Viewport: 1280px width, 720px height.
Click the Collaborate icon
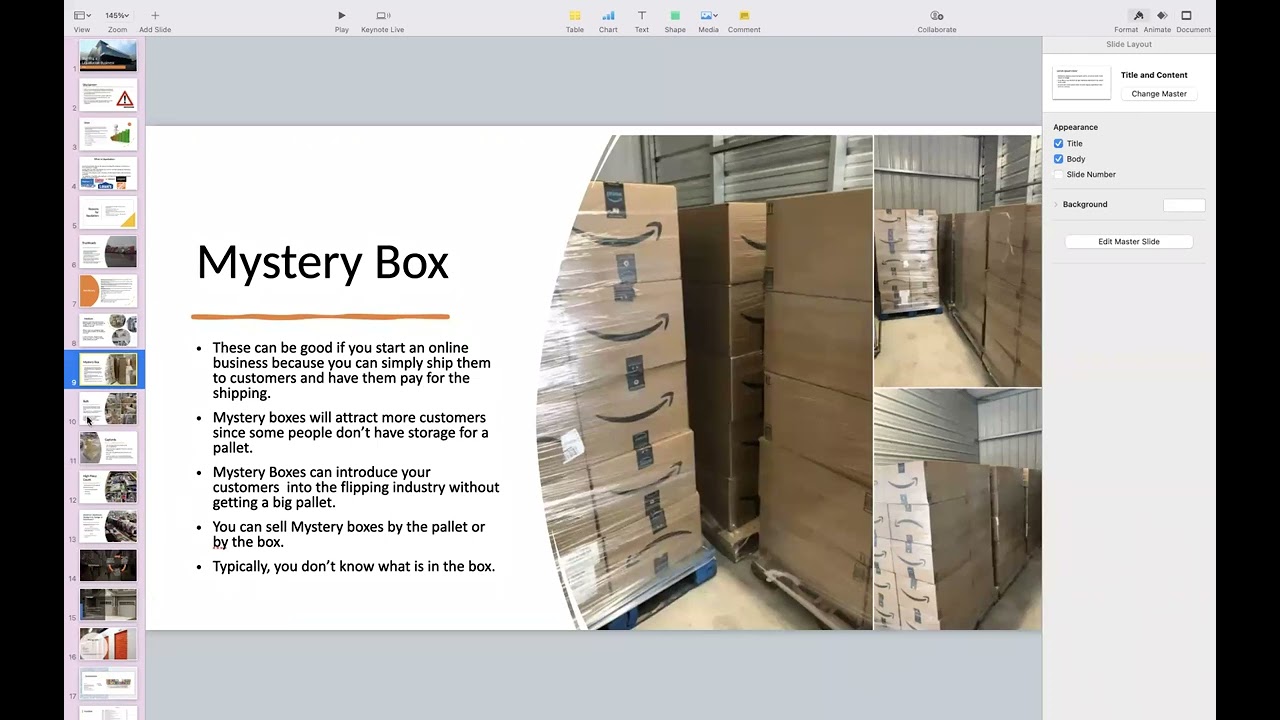[937, 15]
